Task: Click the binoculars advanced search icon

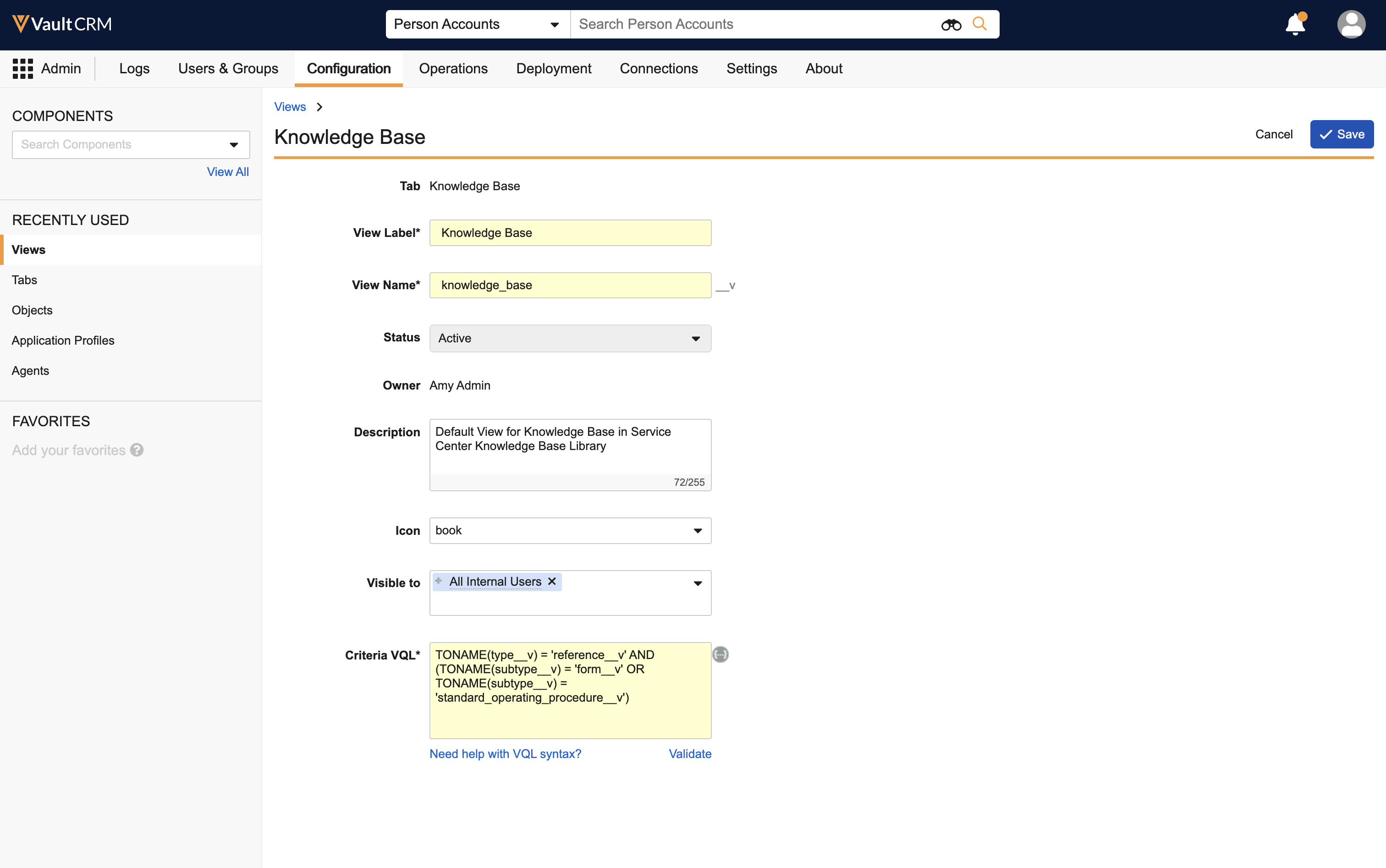Action: click(x=951, y=25)
